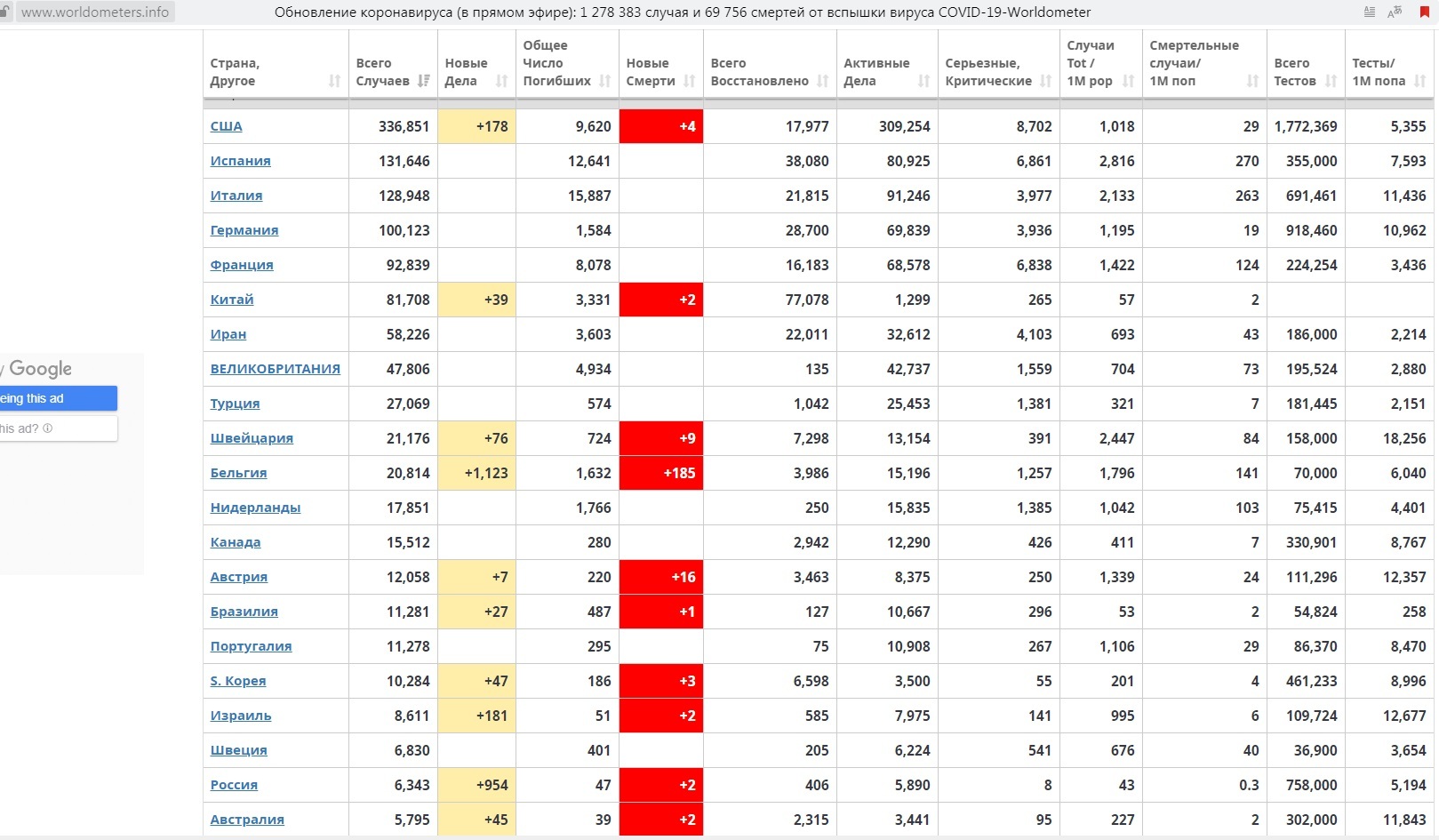Screen dimensions: 1439x840
Task: Click Бельгия new cases cell +1,123
Action: (x=477, y=473)
